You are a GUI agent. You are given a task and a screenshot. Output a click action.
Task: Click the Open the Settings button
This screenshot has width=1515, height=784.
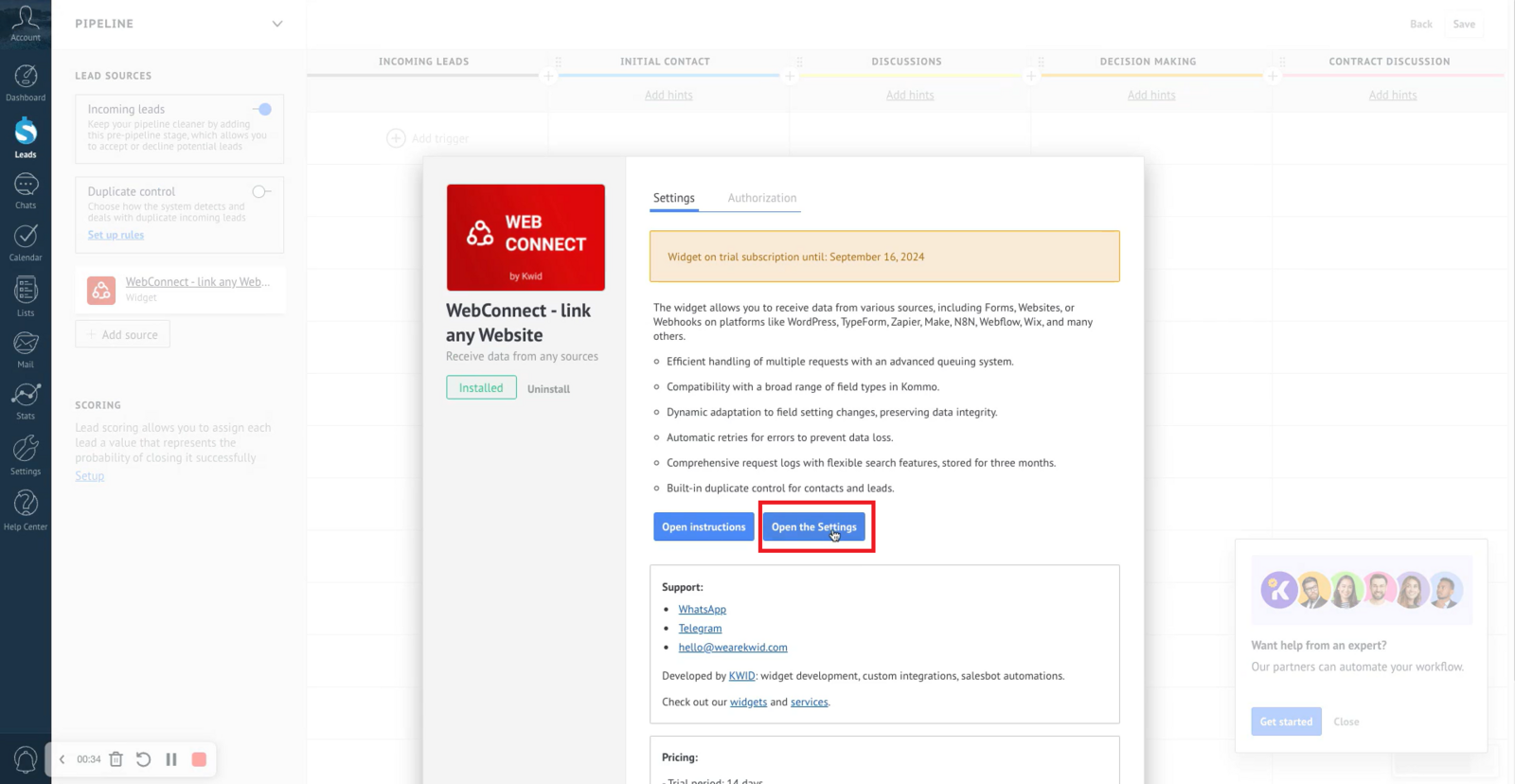pos(813,527)
